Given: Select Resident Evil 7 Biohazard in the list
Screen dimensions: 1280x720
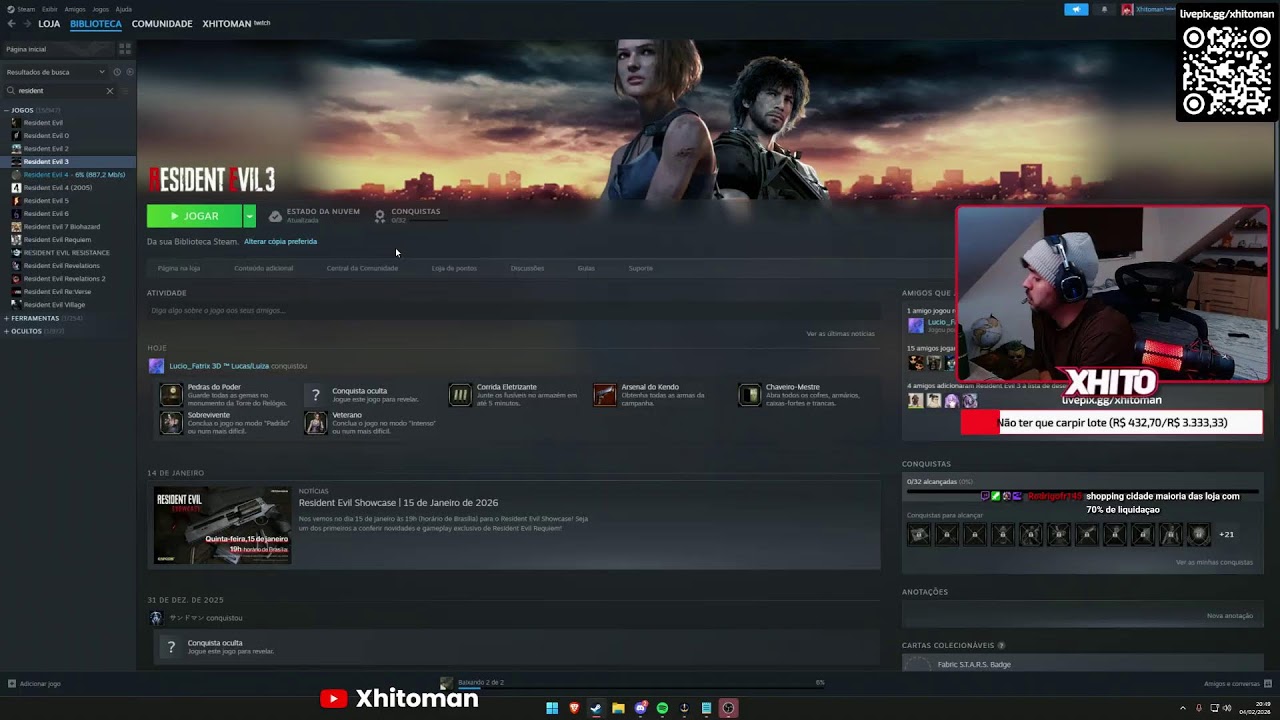Looking at the screenshot, I should click(x=61, y=226).
